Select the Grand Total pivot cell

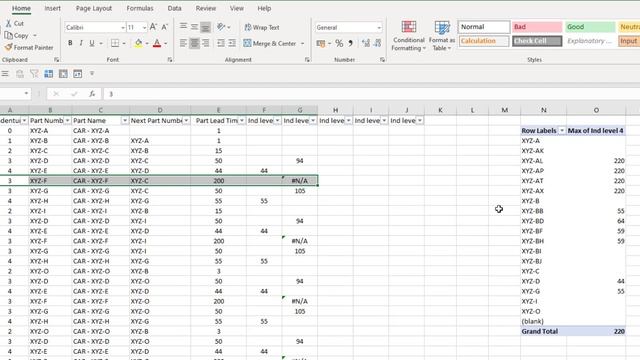[544, 331]
